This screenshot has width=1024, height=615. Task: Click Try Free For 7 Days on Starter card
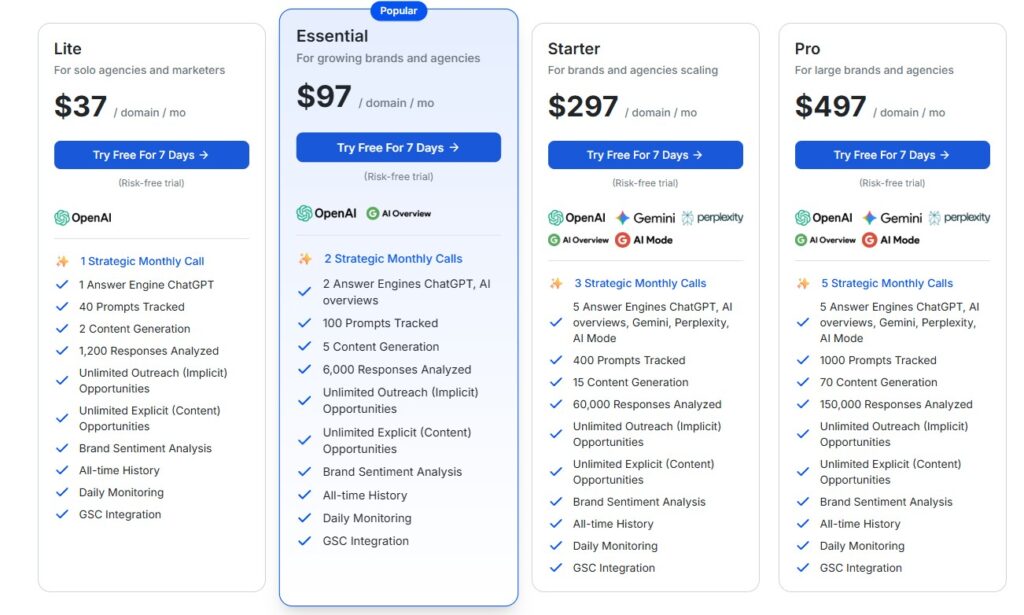pos(645,155)
